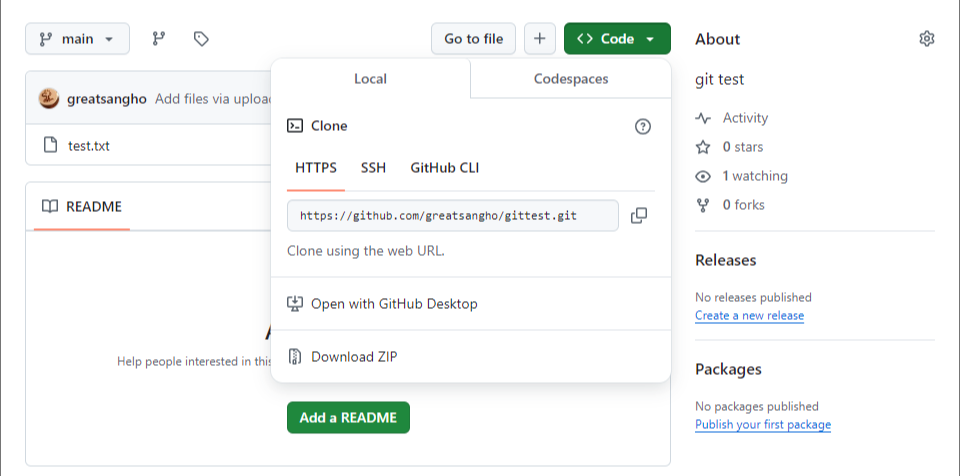Click 1 watching link
The width and height of the screenshot is (960, 476).
coord(755,176)
